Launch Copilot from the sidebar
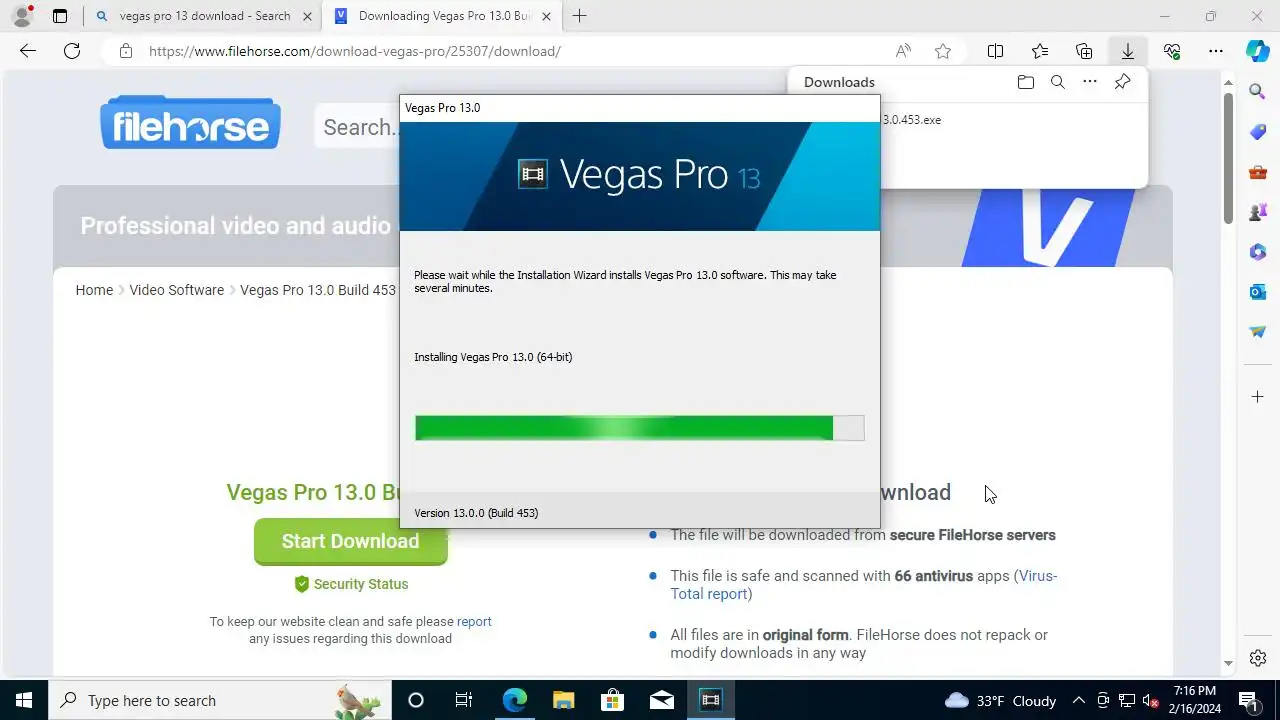The height and width of the screenshot is (720, 1280). coord(1258,51)
